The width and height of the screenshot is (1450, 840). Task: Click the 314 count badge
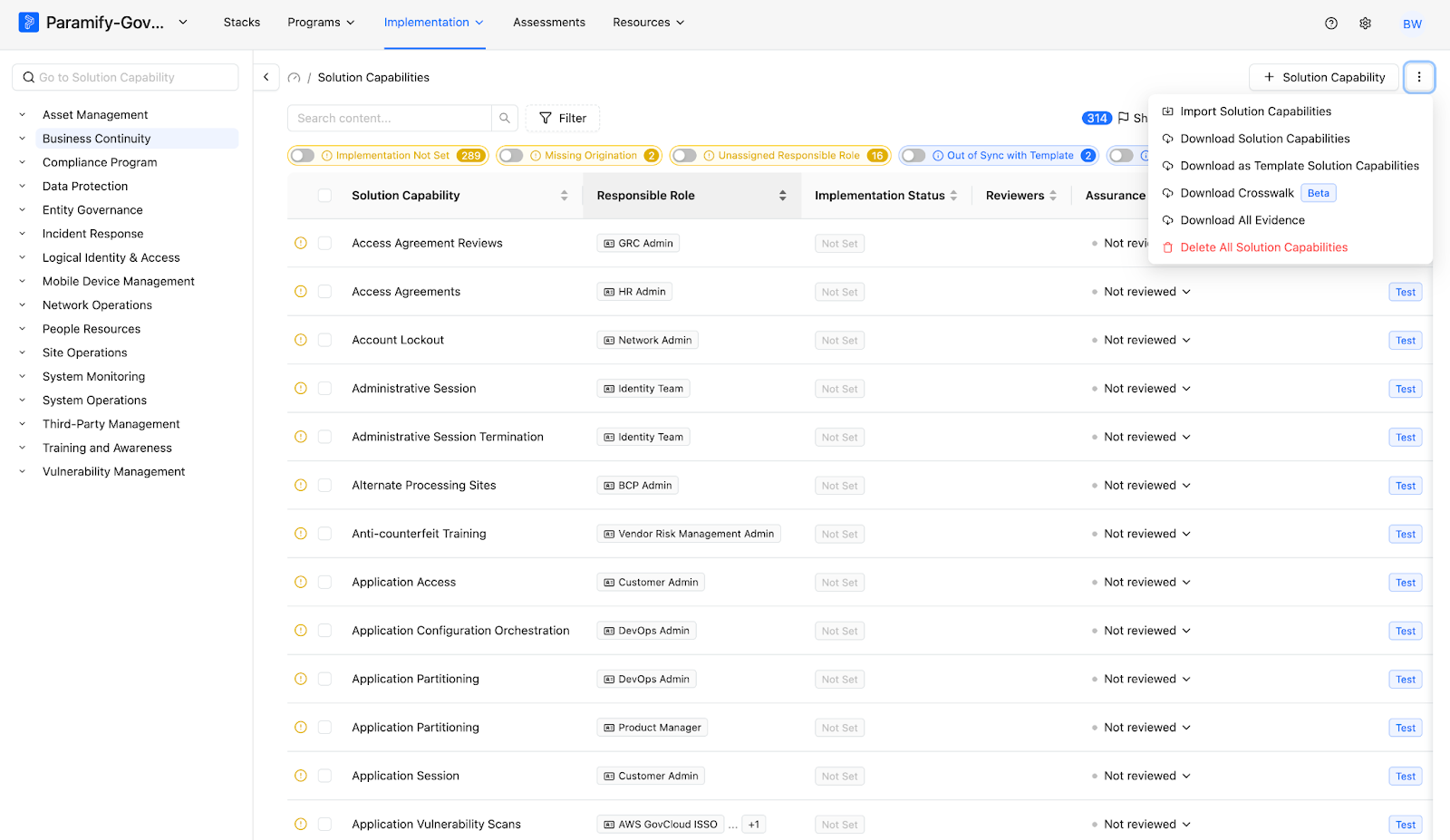(x=1097, y=118)
